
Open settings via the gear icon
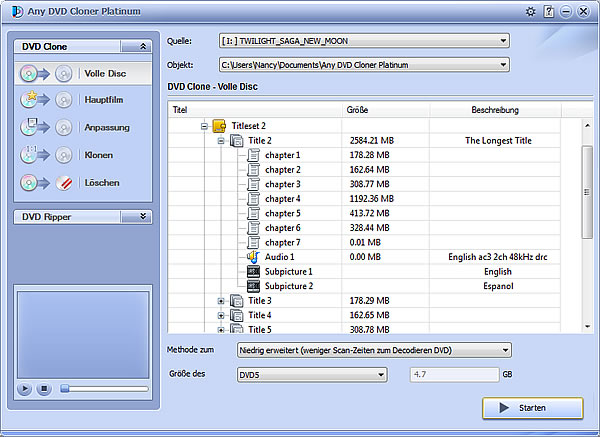coord(530,12)
